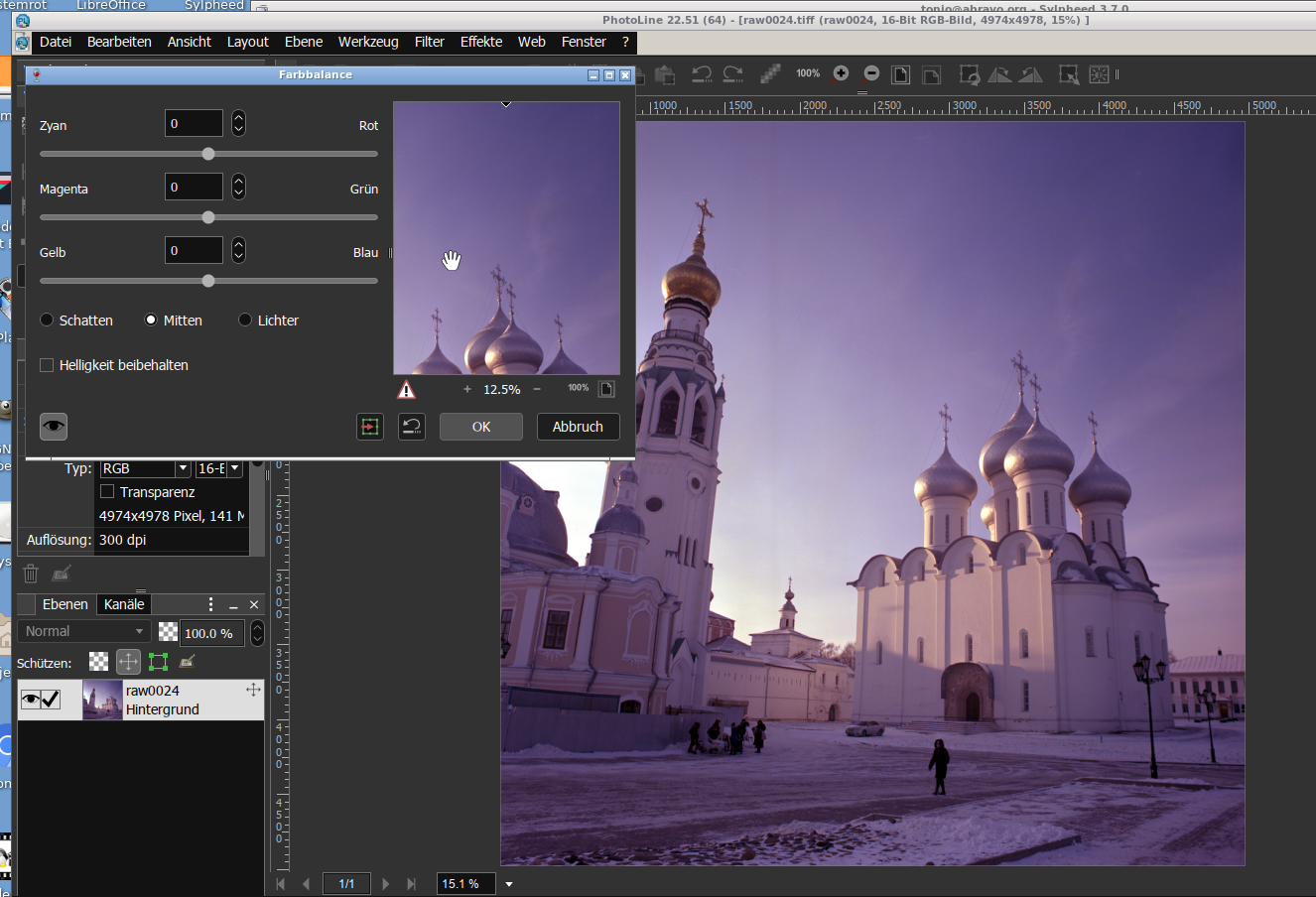The width and height of the screenshot is (1316, 897).
Task: Hide the raw0024 layer via eye icon
Action: point(31,700)
